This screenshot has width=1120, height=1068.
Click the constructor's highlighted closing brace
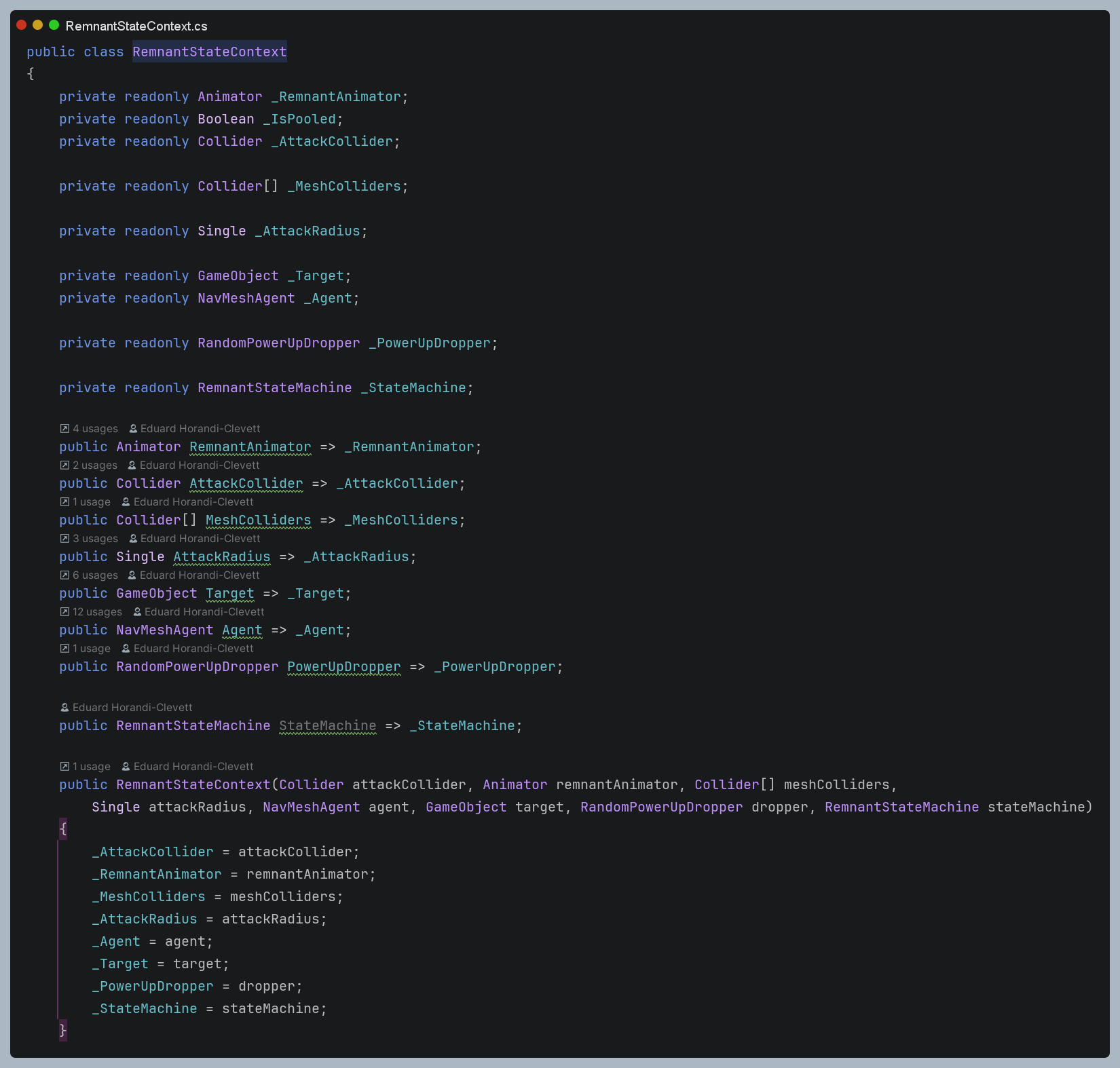tap(63, 1030)
